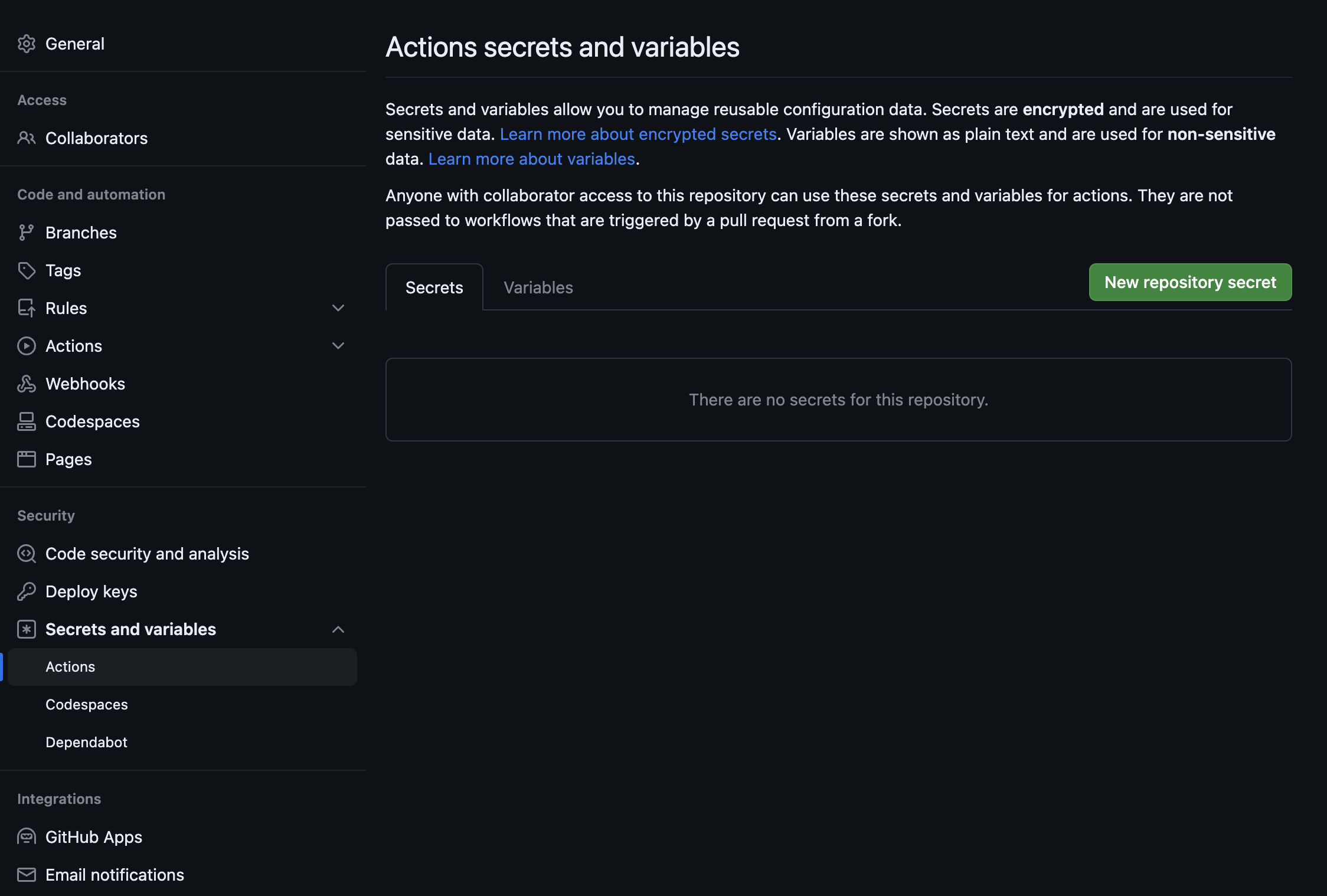Click the tag icon next to Tags
1327x896 pixels.
coord(27,270)
